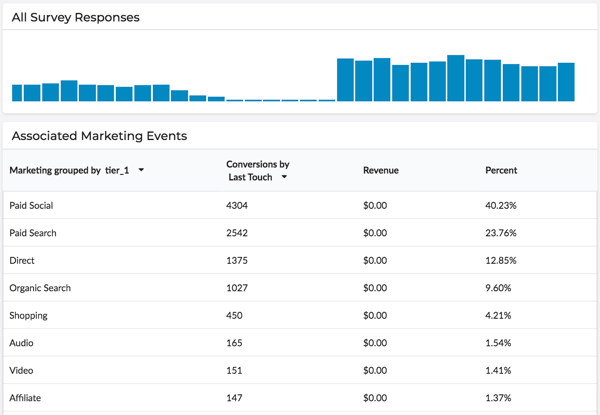Image resolution: width=600 pixels, height=415 pixels.
Task: Click the 40.23% percent value
Action: tap(501, 205)
